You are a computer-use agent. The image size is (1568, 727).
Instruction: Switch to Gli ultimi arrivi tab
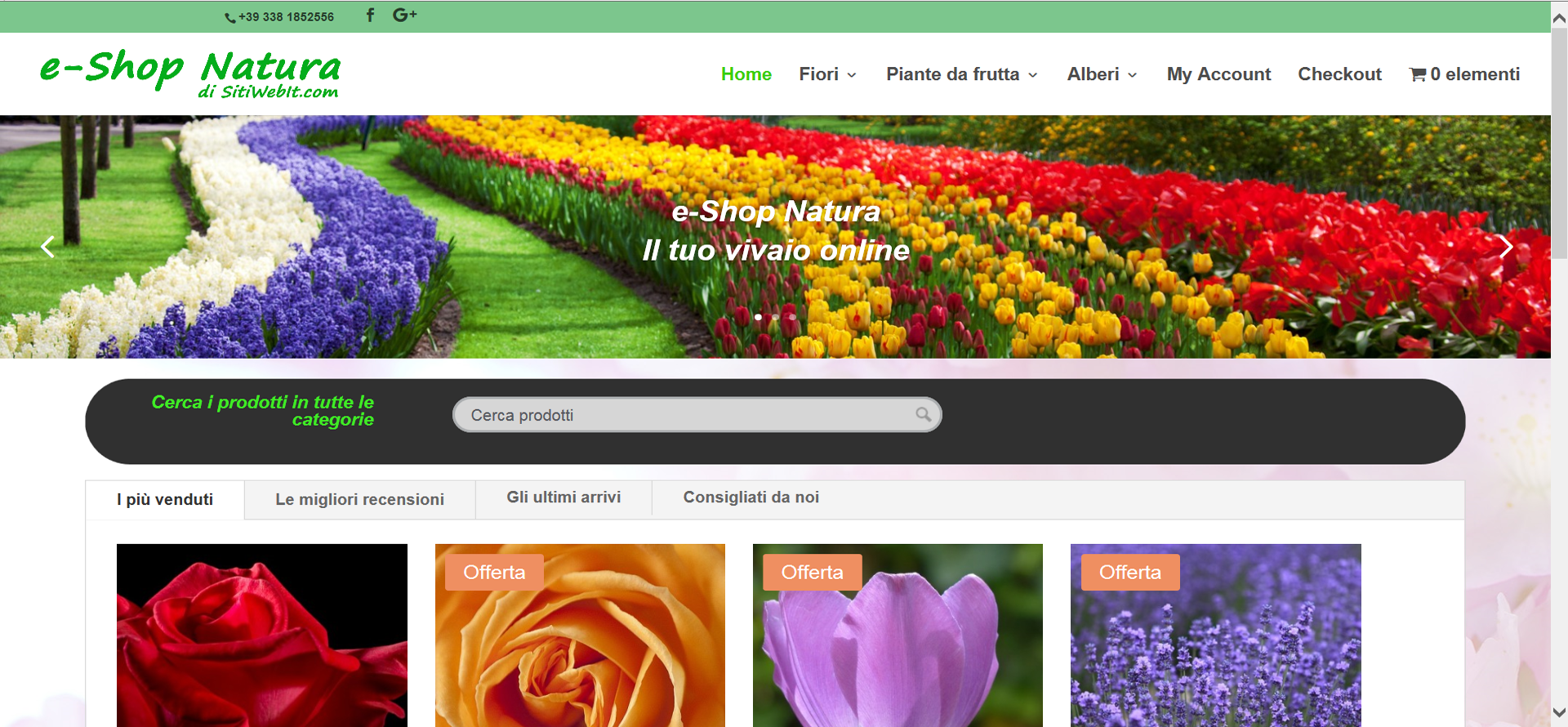tap(563, 497)
